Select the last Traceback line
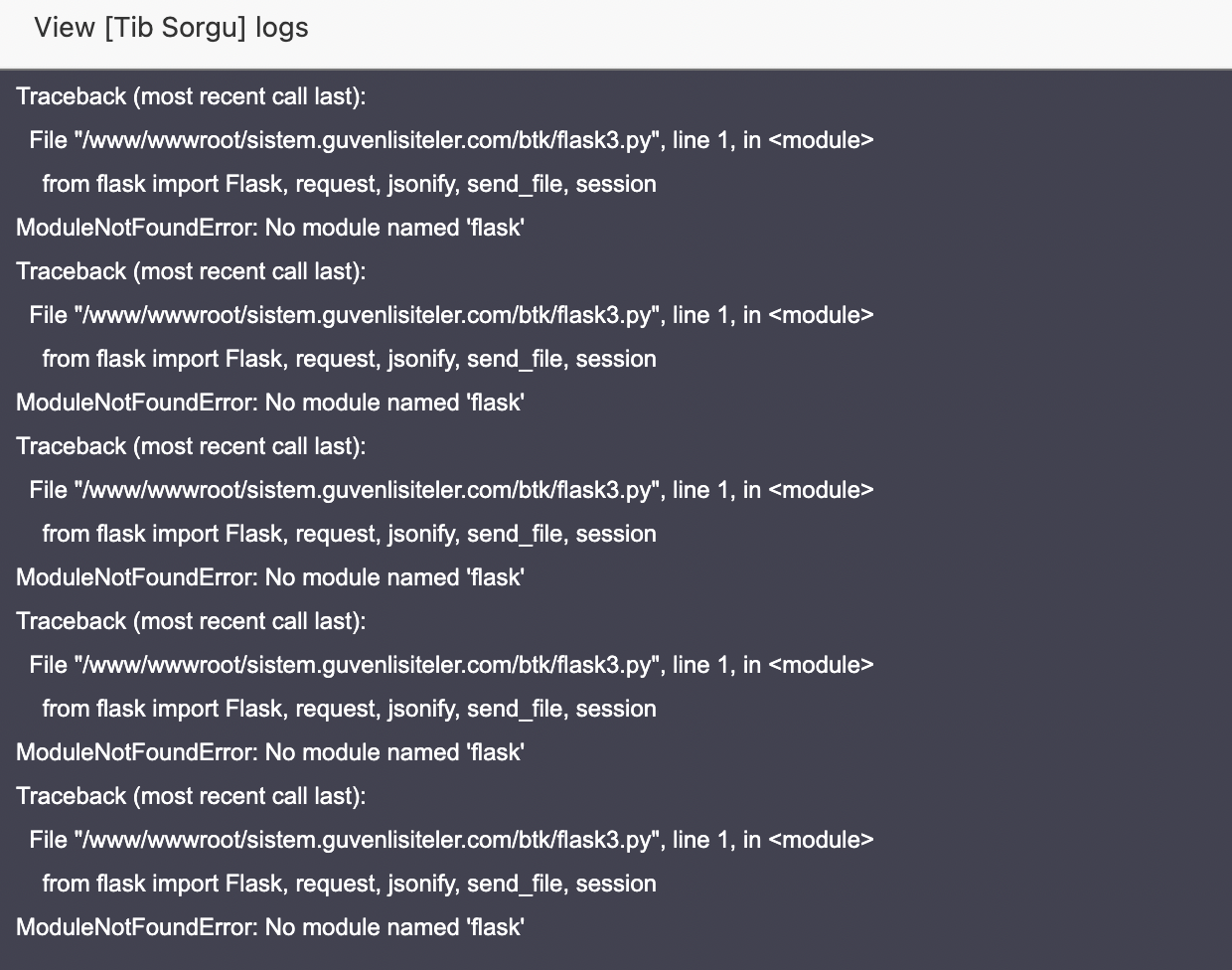Image resolution: width=1232 pixels, height=970 pixels. tap(191, 796)
